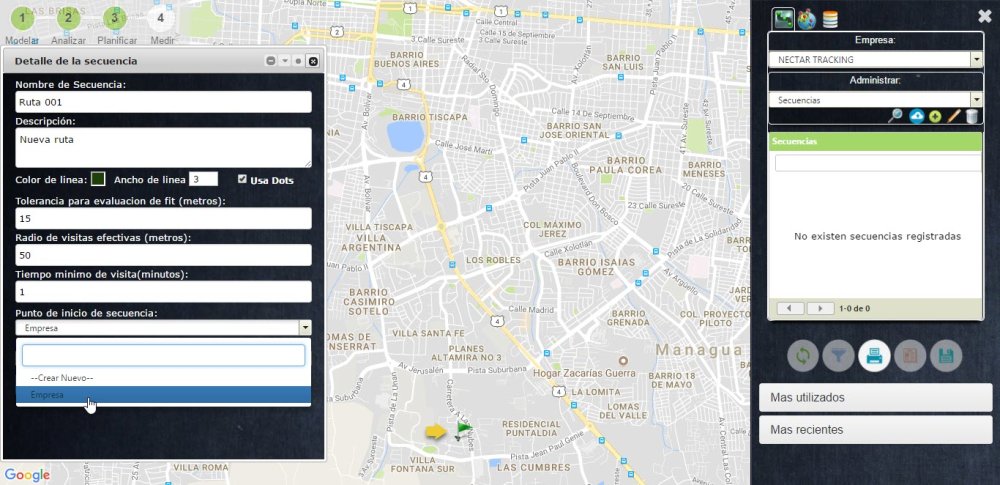The height and width of the screenshot is (485, 1000).
Task: Edit the Tiempo minimo de visita field
Action: click(x=163, y=292)
